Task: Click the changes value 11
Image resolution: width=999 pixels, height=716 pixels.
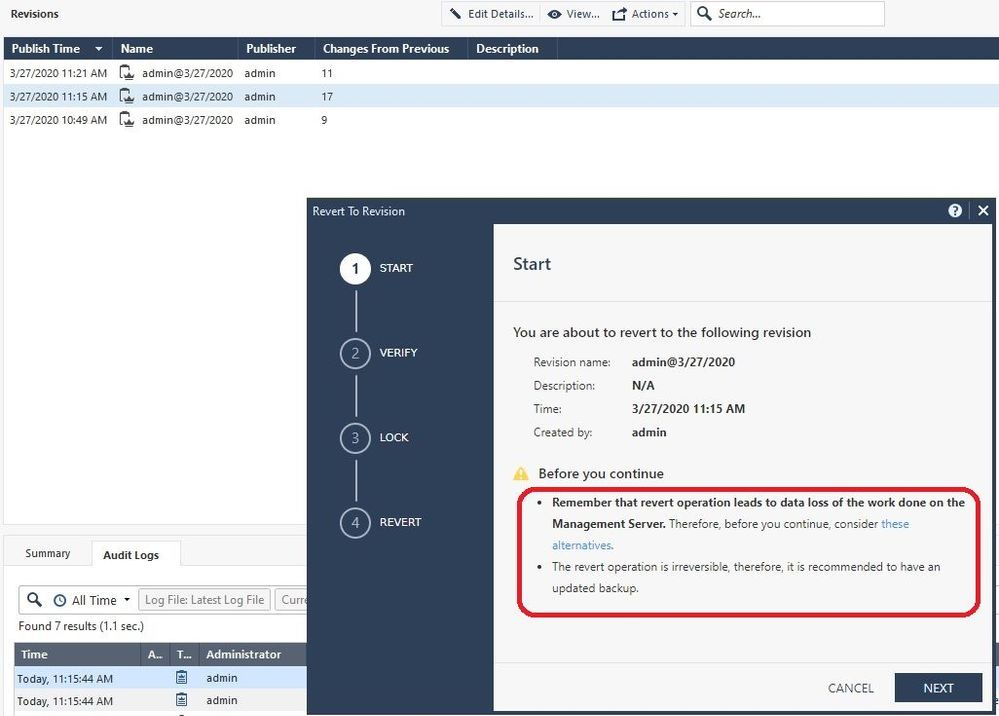Action: click(x=327, y=73)
